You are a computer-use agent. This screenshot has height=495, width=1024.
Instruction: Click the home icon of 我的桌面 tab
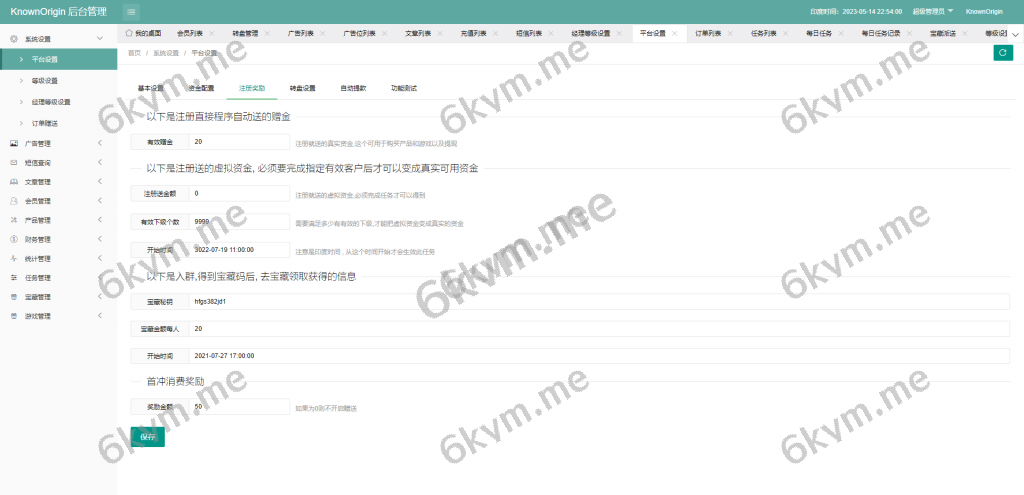coord(128,33)
